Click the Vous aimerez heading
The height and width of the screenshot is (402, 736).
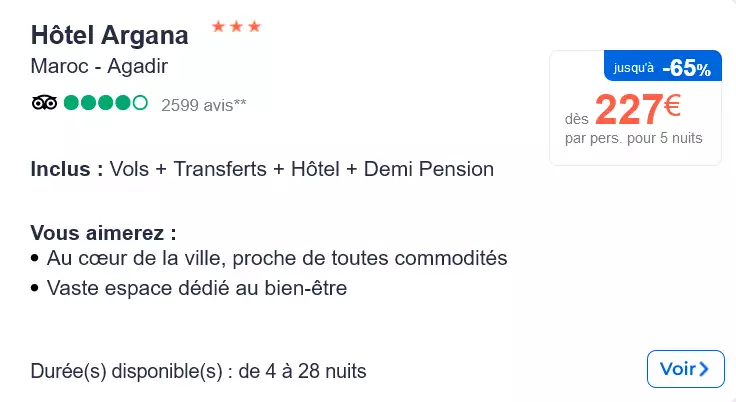point(103,233)
